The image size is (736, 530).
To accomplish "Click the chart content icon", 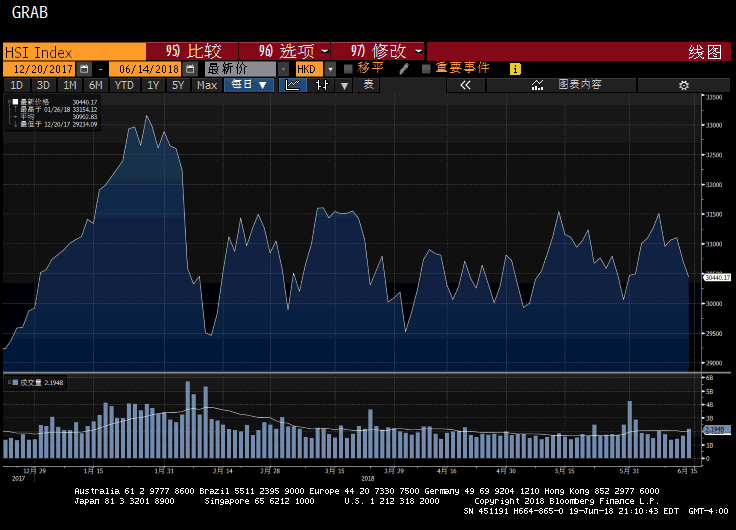I will tap(537, 85).
